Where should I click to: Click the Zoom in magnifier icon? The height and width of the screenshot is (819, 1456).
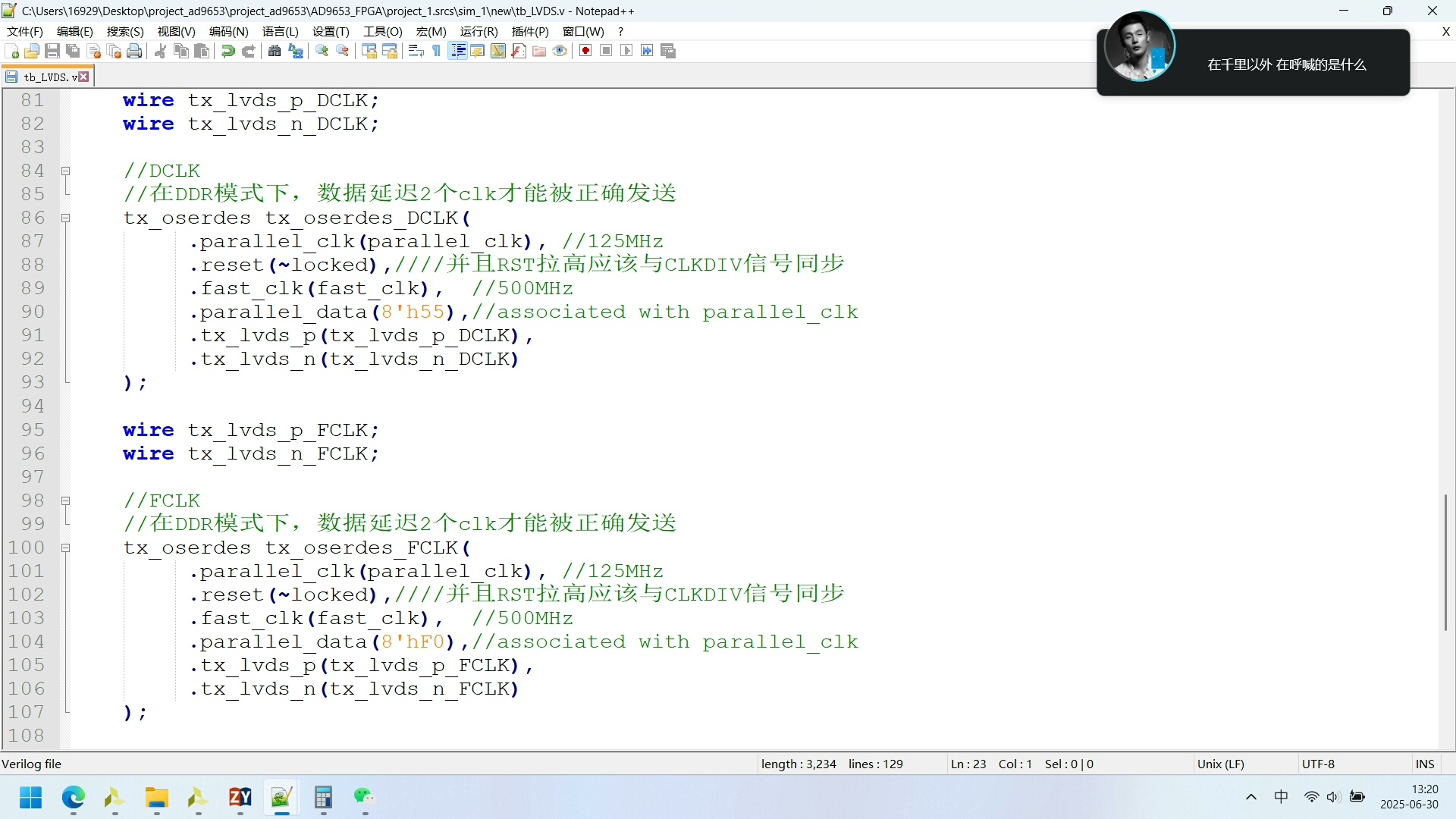(x=322, y=51)
